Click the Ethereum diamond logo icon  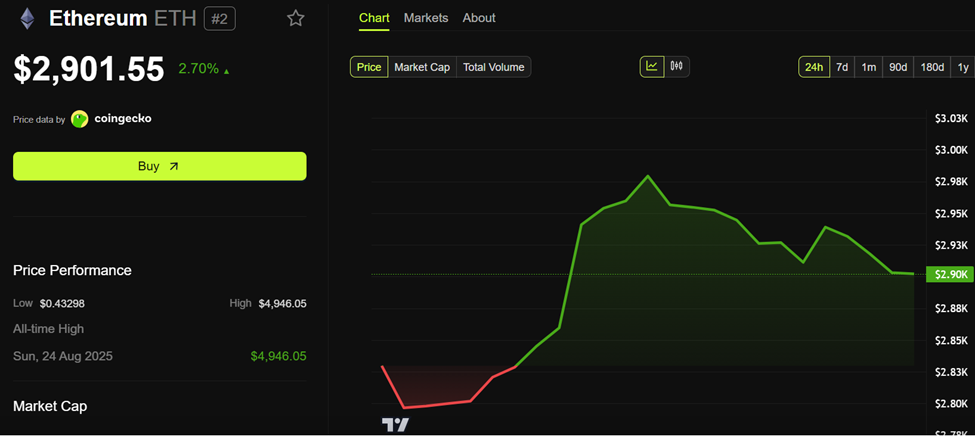tap(27, 19)
